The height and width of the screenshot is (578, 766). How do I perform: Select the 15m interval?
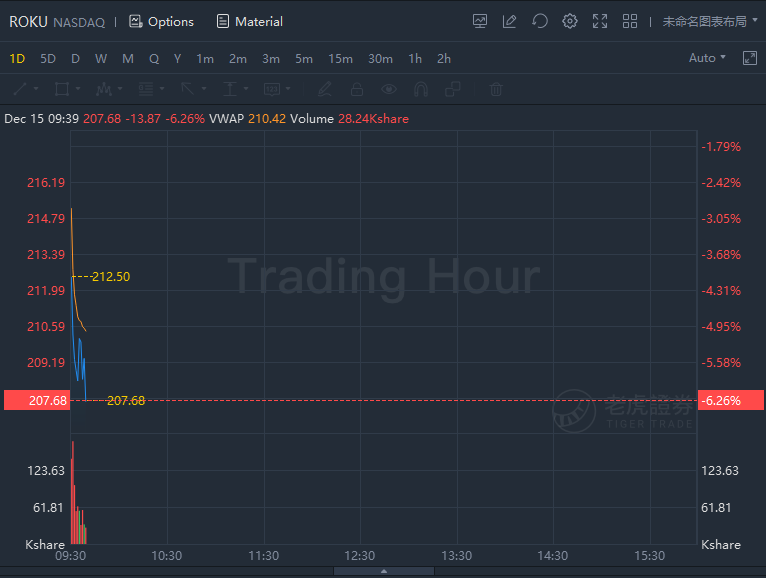point(340,59)
